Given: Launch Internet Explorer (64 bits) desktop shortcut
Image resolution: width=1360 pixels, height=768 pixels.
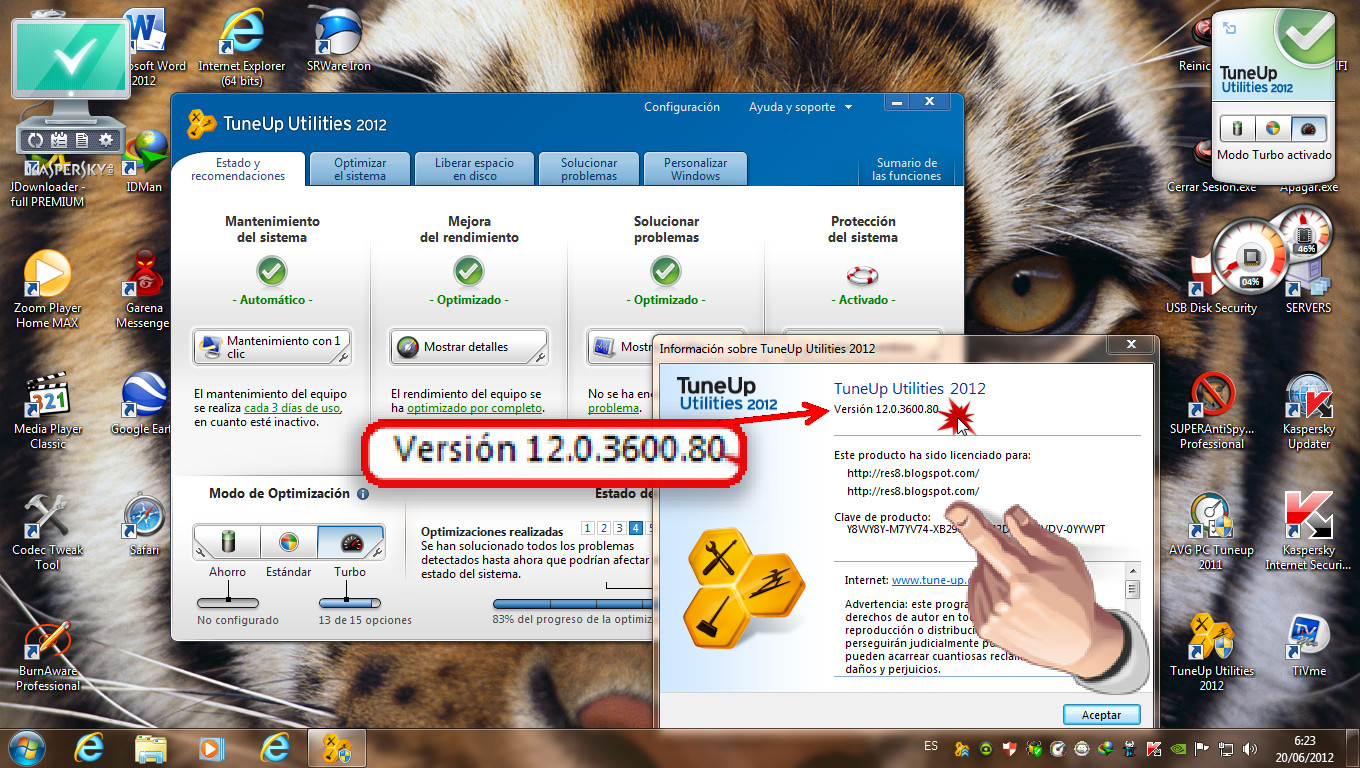Looking at the screenshot, I should pos(242,45).
